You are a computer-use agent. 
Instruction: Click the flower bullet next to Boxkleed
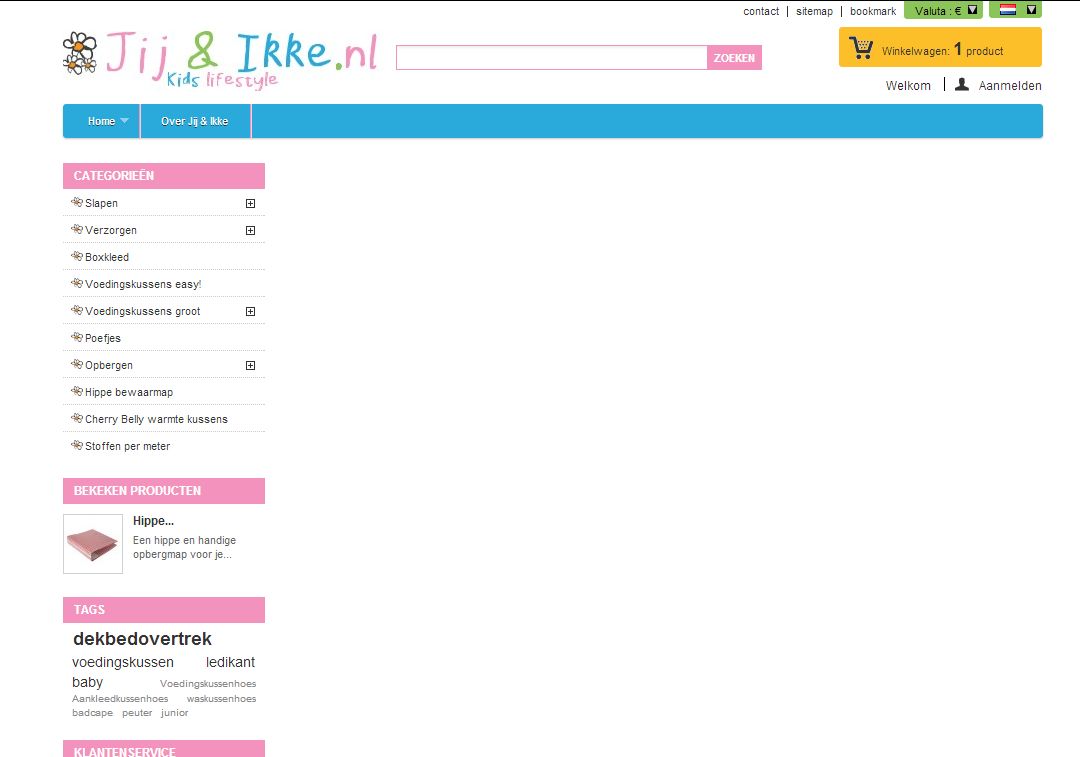[x=76, y=256]
